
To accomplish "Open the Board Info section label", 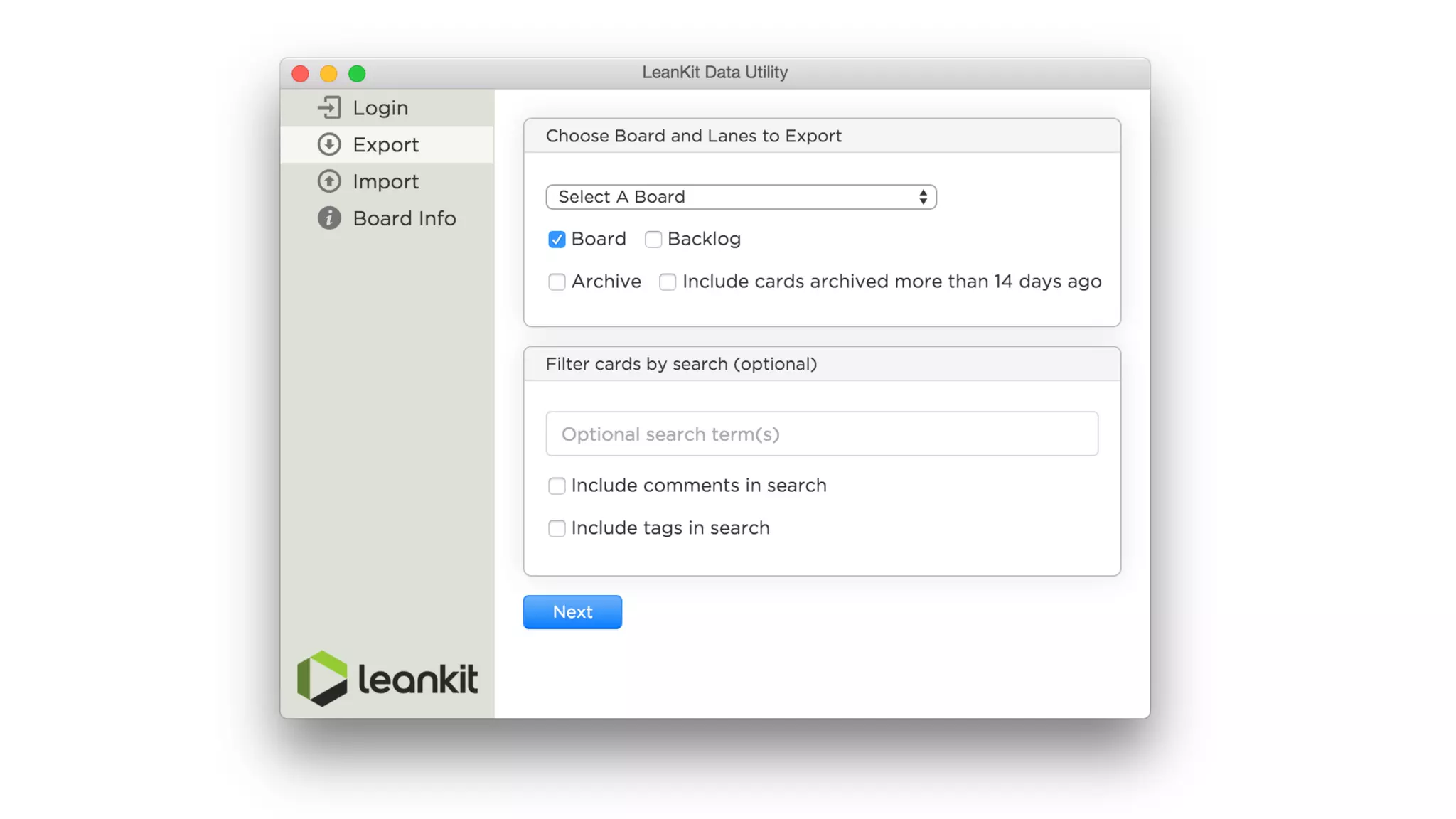I will (405, 218).
